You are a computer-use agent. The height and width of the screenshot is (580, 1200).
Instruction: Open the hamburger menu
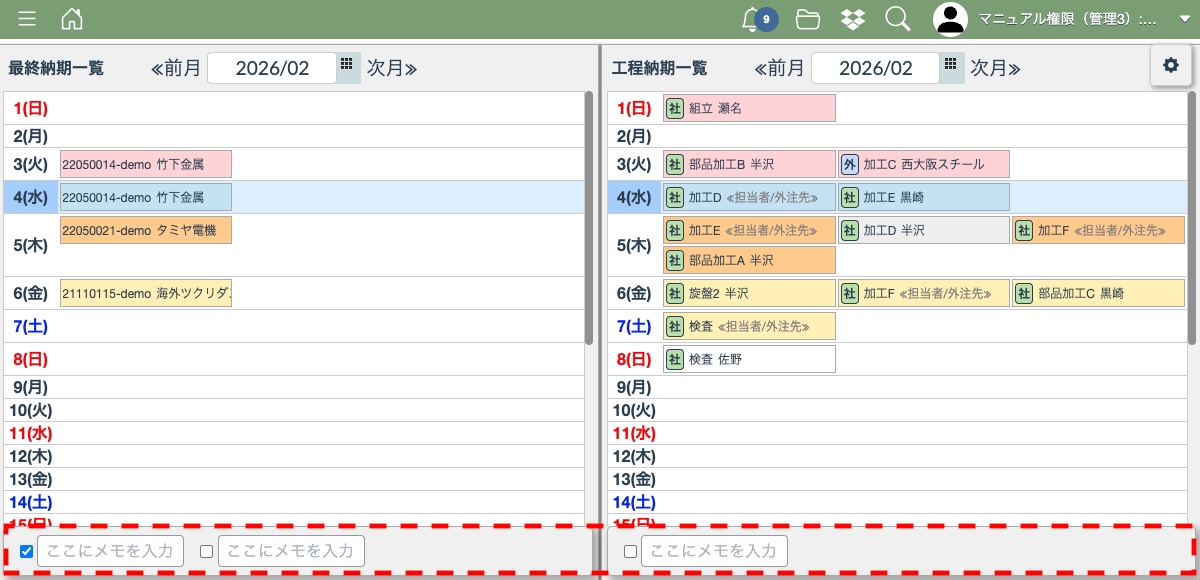click(x=27, y=19)
